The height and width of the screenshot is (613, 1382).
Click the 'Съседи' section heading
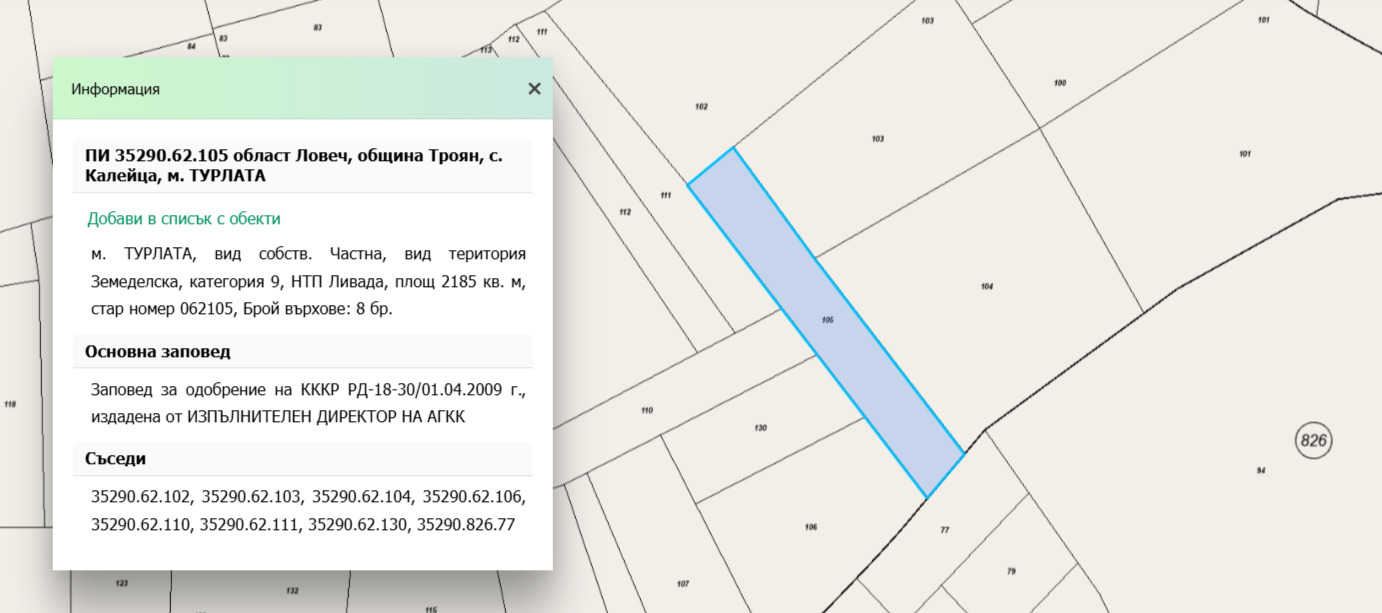click(116, 459)
